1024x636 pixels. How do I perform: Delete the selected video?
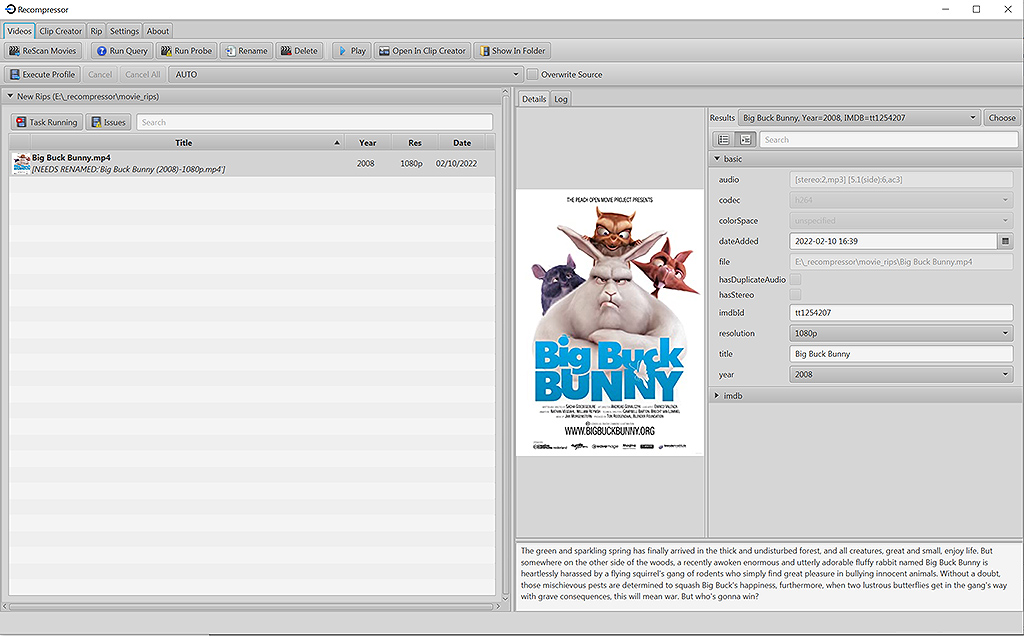pos(299,51)
